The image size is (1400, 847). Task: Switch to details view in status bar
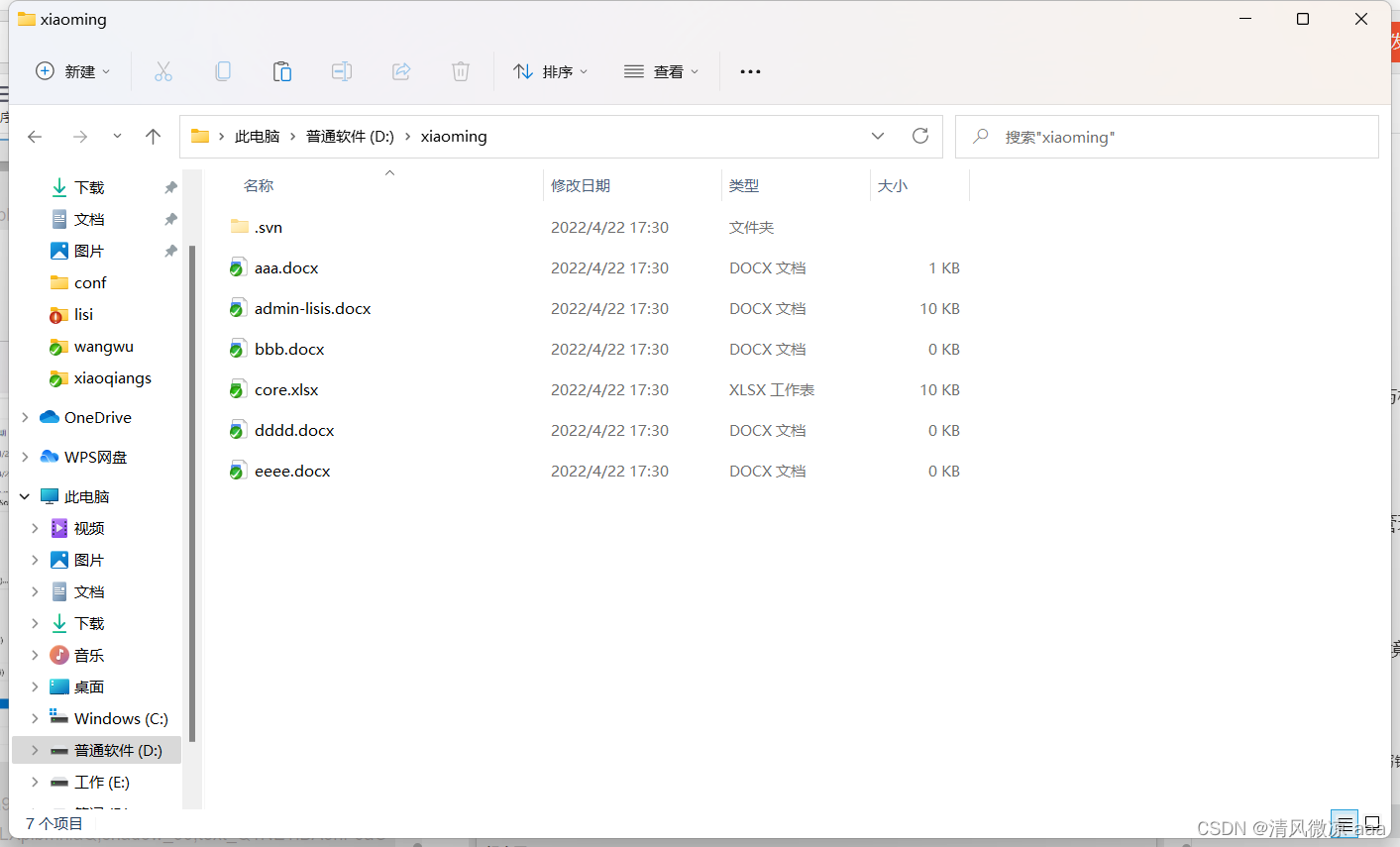pos(1345,823)
